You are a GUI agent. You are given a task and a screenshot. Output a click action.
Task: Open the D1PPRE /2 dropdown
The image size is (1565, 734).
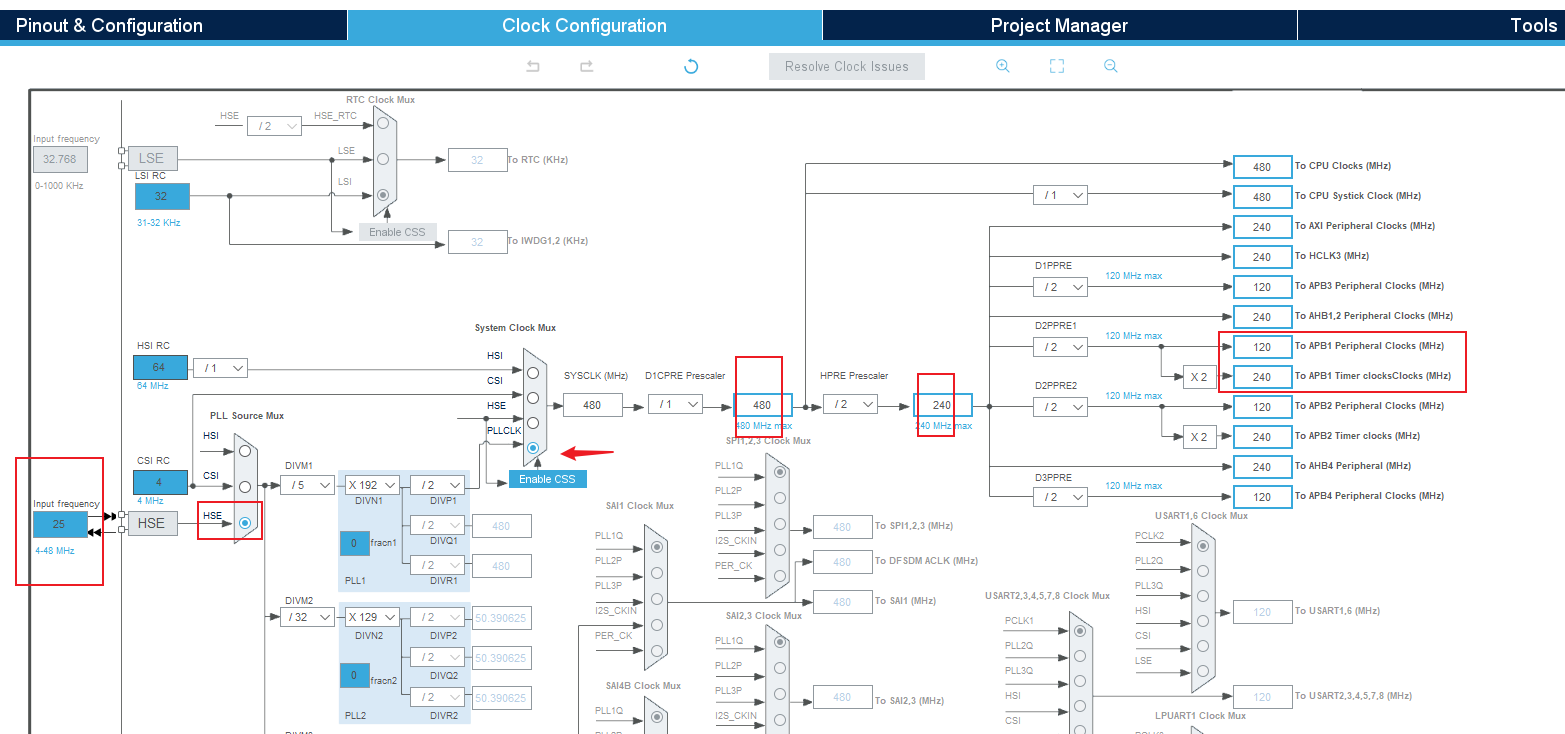point(1060,287)
